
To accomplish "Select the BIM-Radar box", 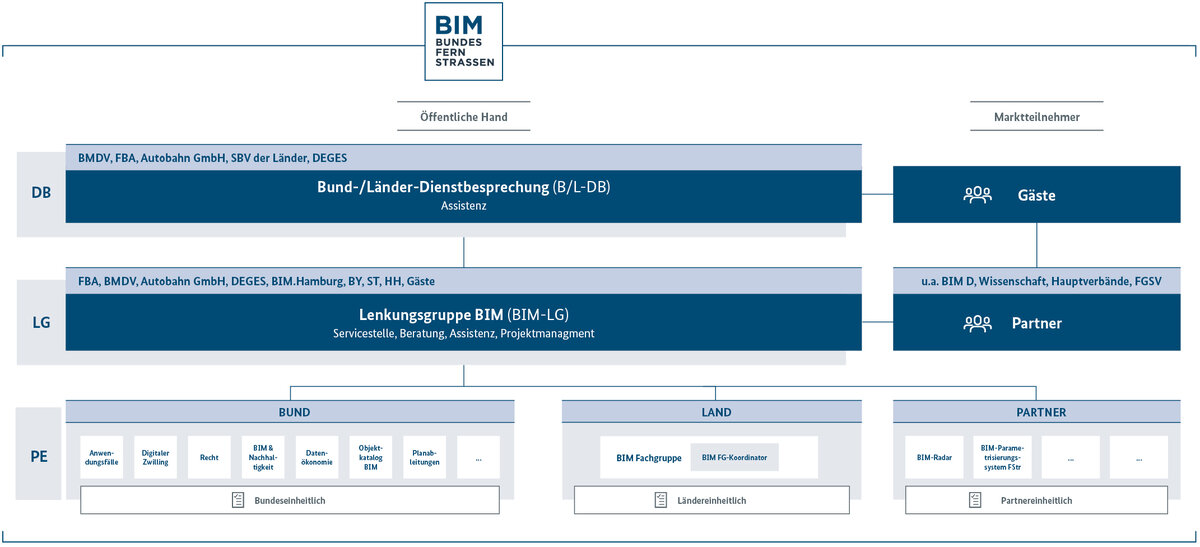I will pos(934,457).
